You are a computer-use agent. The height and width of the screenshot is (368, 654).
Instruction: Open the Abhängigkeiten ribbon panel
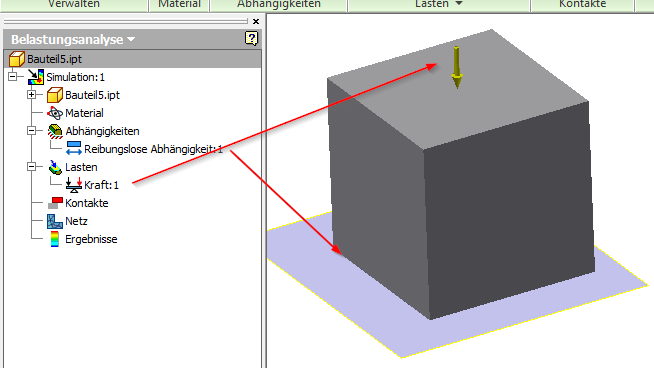point(279,4)
